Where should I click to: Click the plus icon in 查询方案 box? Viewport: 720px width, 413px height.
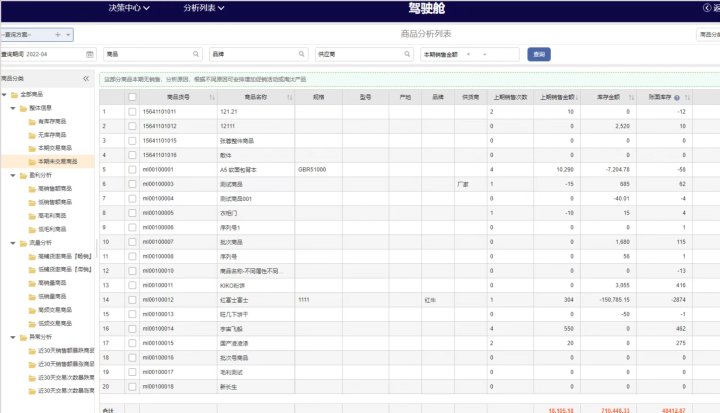point(57,34)
